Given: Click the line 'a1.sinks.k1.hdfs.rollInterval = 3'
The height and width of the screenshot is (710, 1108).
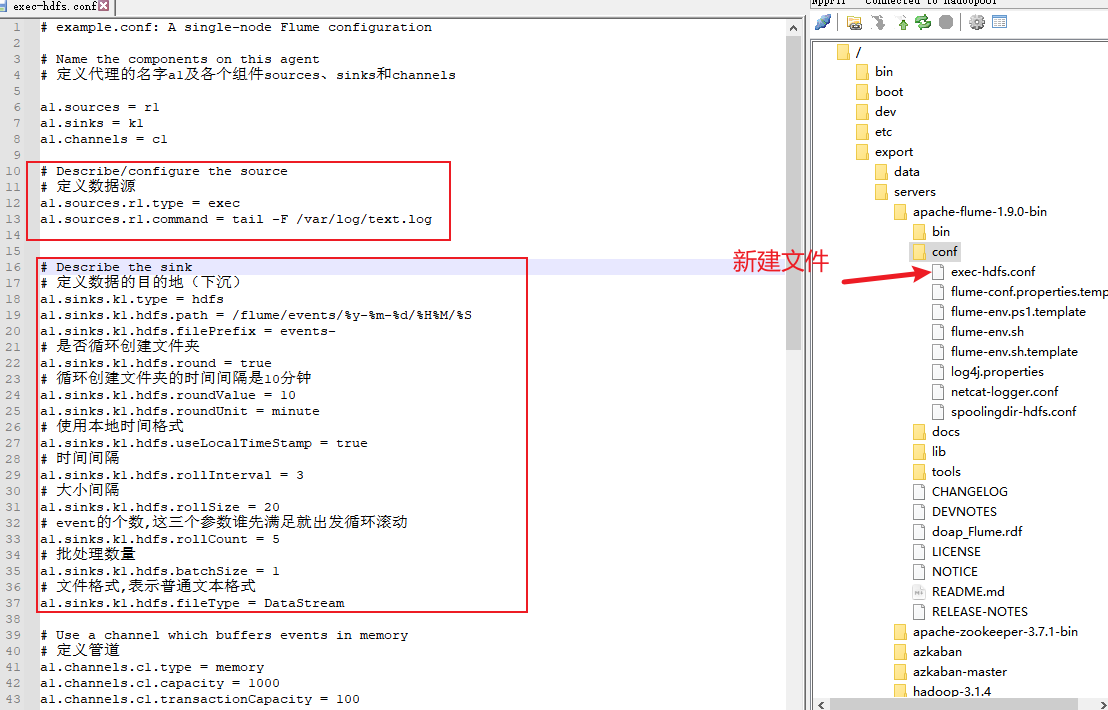Looking at the screenshot, I should pyautogui.click(x=172, y=475).
